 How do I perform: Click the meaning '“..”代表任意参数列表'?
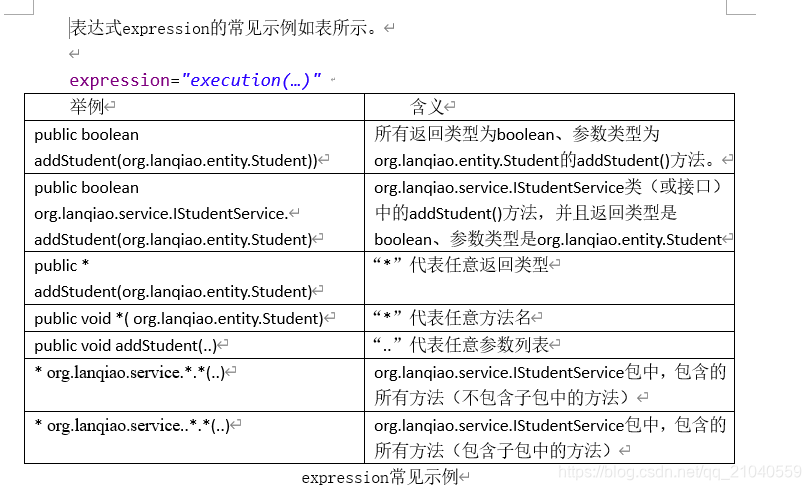pos(461,345)
